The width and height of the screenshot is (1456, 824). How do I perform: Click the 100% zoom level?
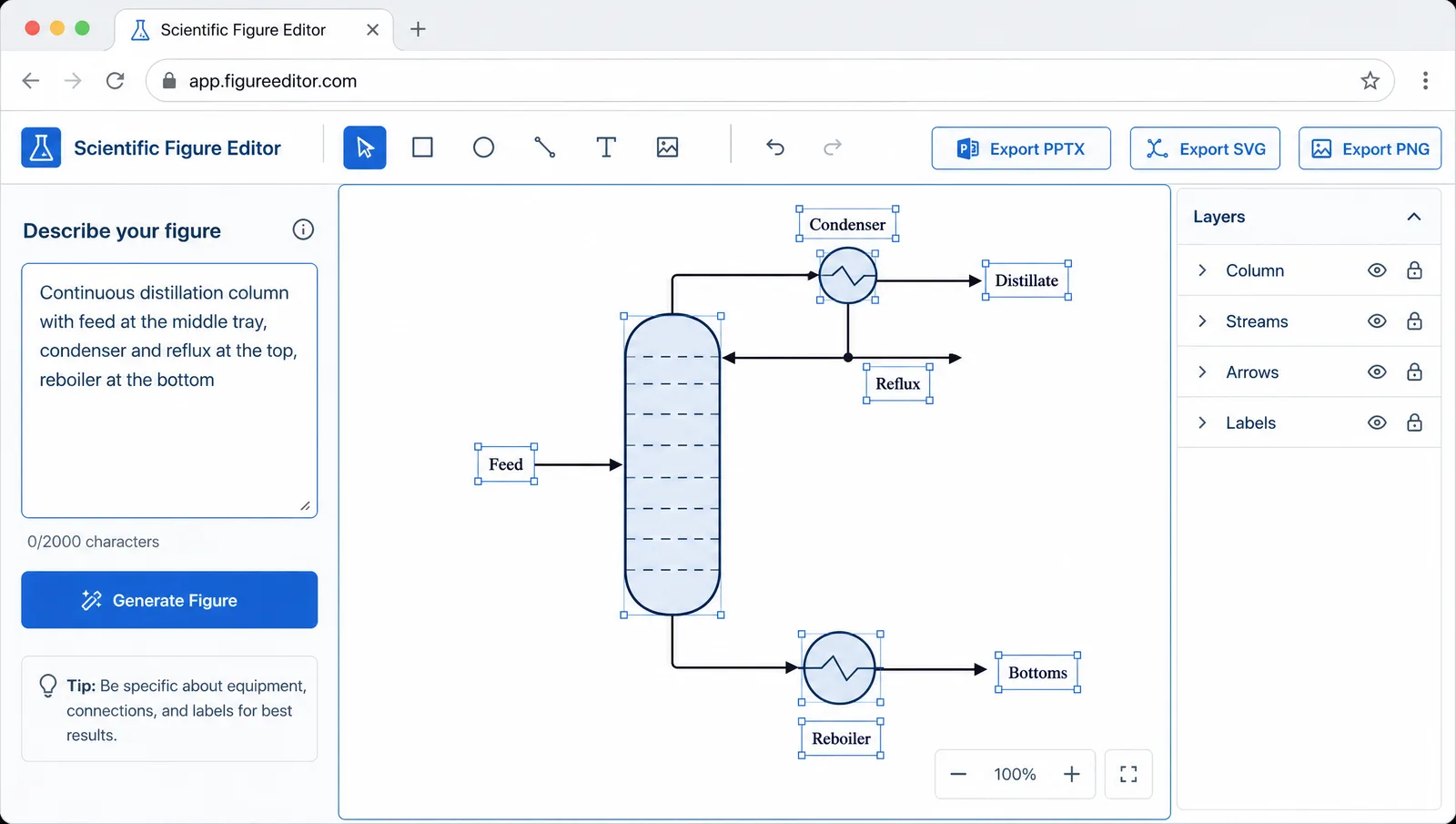pyautogui.click(x=1015, y=774)
